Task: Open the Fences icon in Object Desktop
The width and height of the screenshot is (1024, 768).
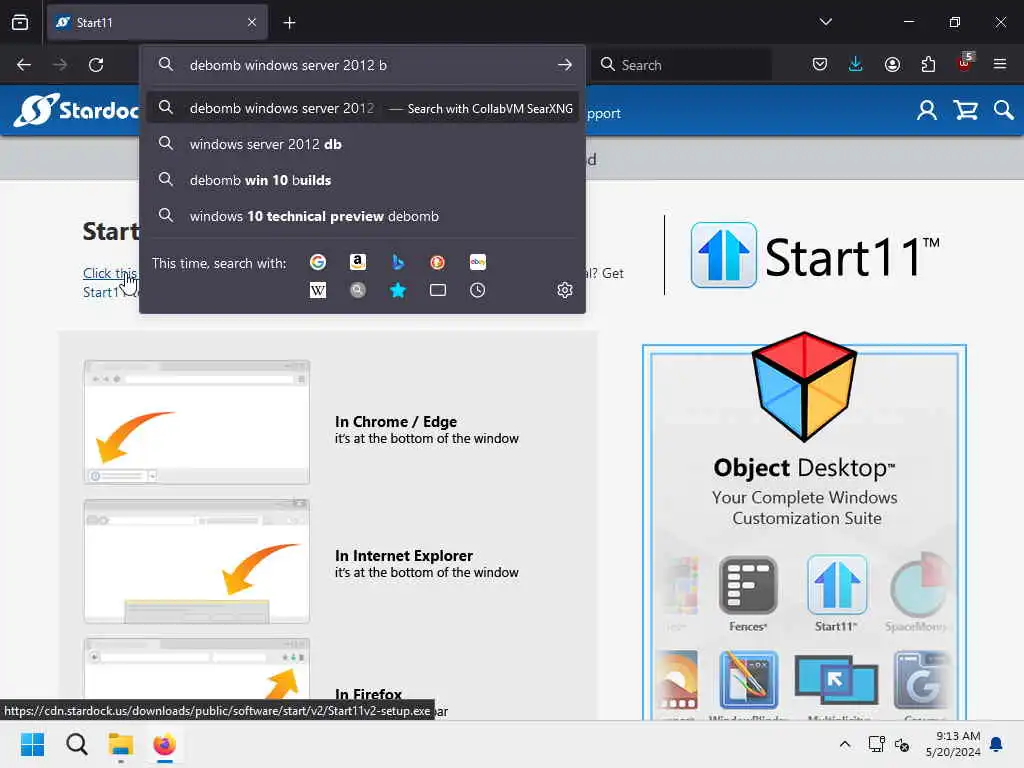Action: 748,594
